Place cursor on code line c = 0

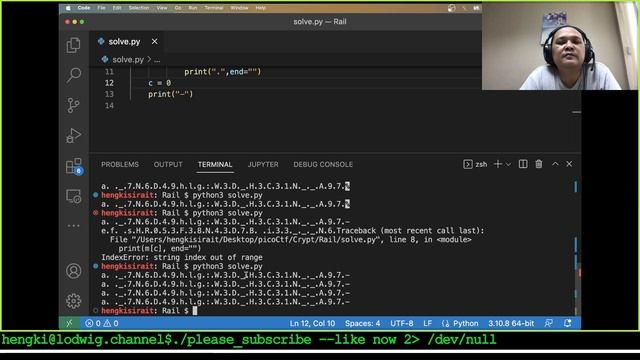tap(160, 83)
